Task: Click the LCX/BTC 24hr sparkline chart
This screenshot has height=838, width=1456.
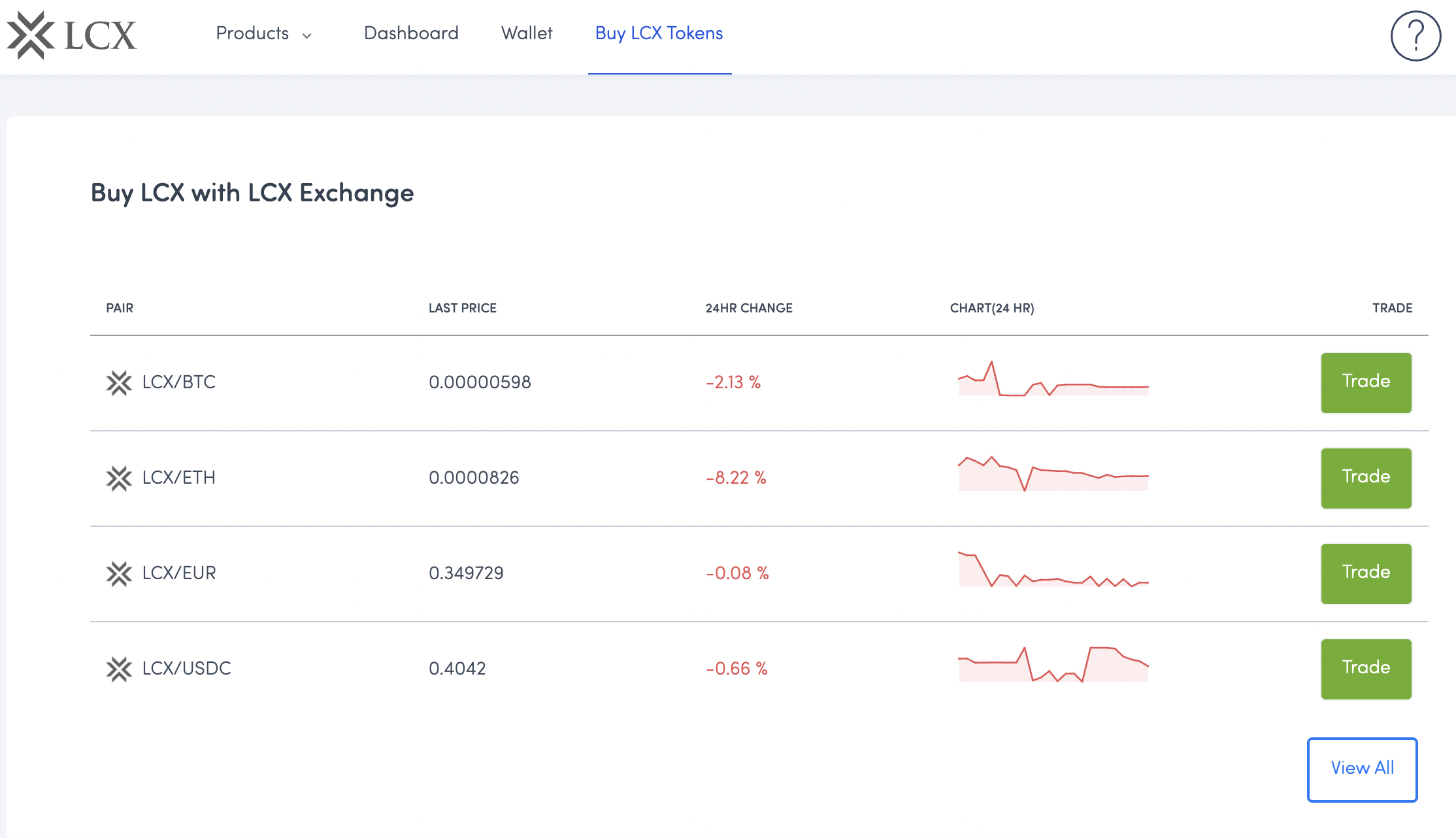Action: (1053, 380)
